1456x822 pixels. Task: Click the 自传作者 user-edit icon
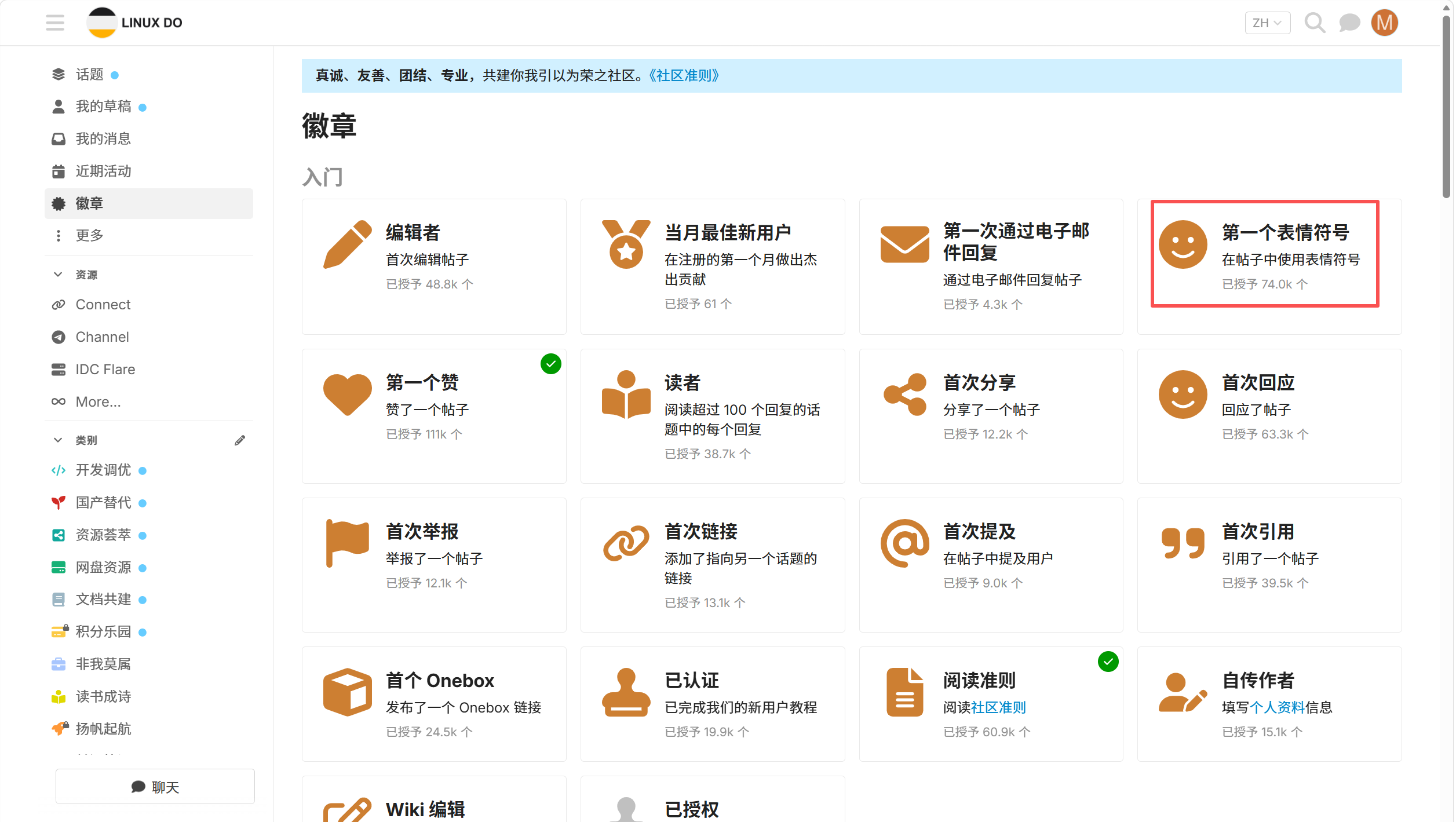point(1183,692)
